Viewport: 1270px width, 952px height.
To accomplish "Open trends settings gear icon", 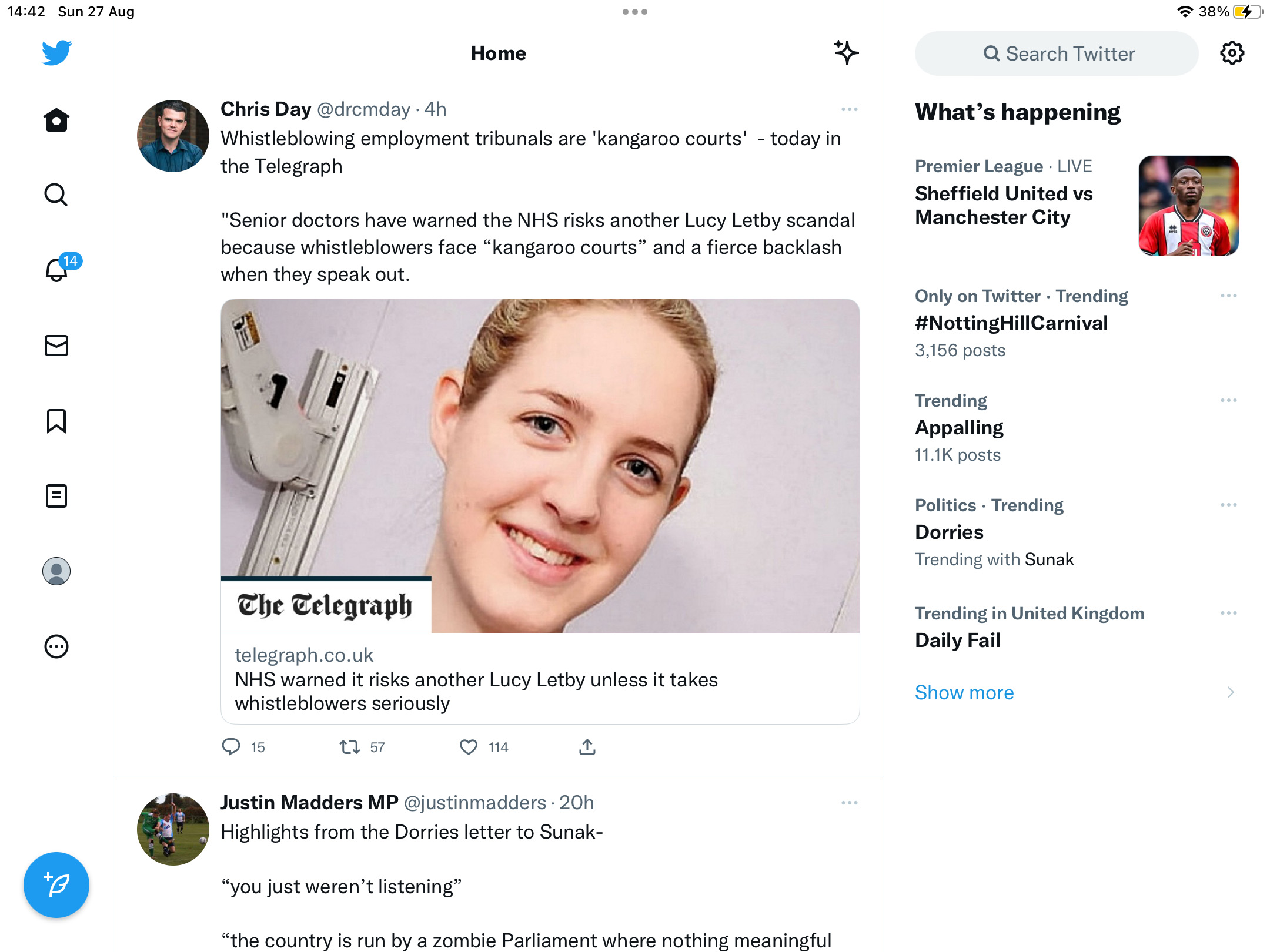I will click(x=1232, y=53).
